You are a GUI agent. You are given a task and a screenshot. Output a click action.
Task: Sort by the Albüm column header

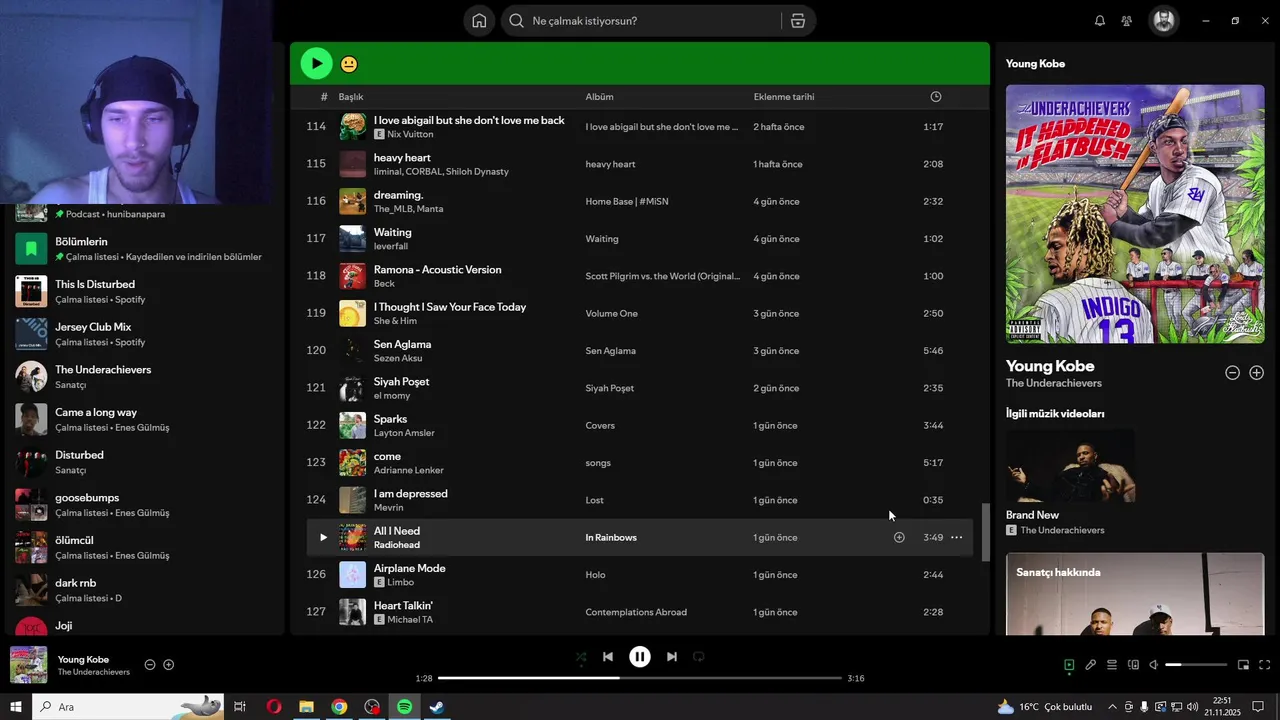[600, 97]
